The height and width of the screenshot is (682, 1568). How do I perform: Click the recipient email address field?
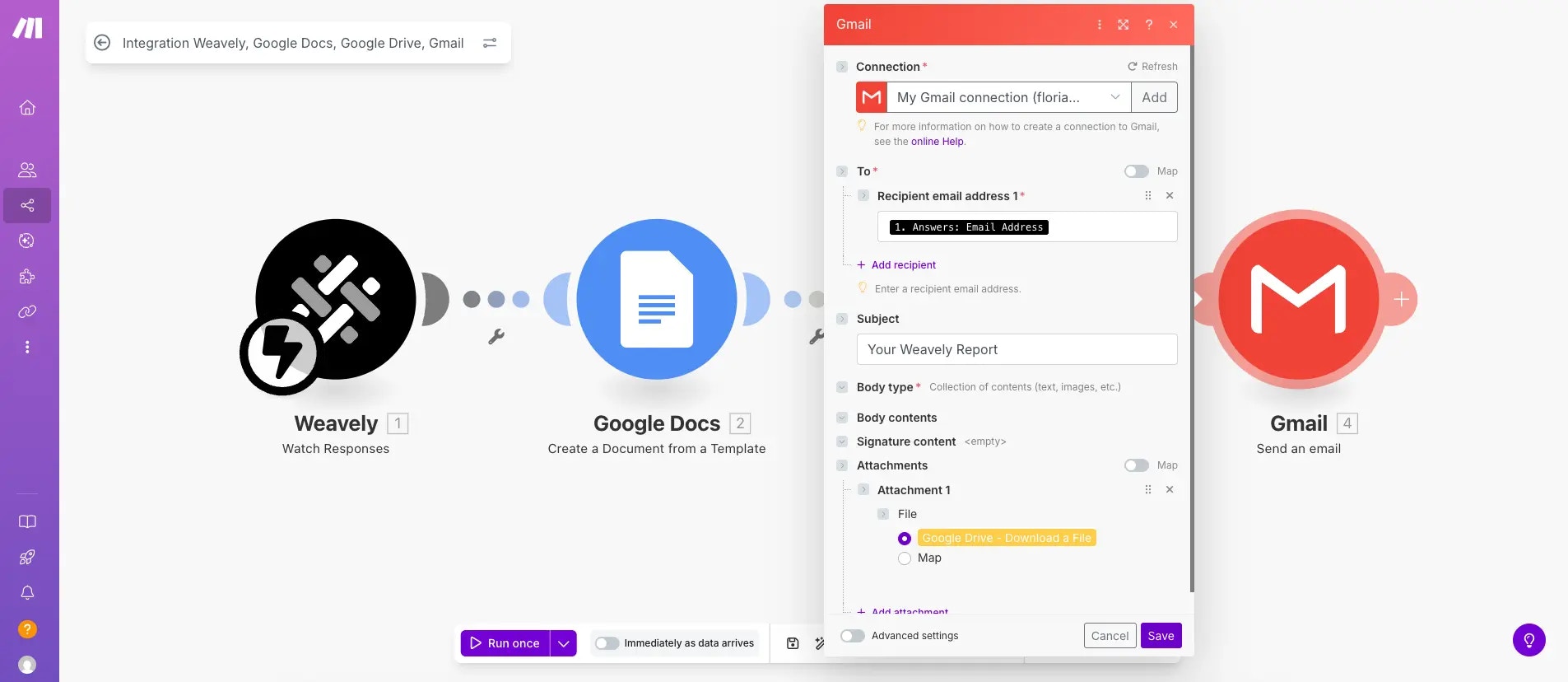[1027, 227]
